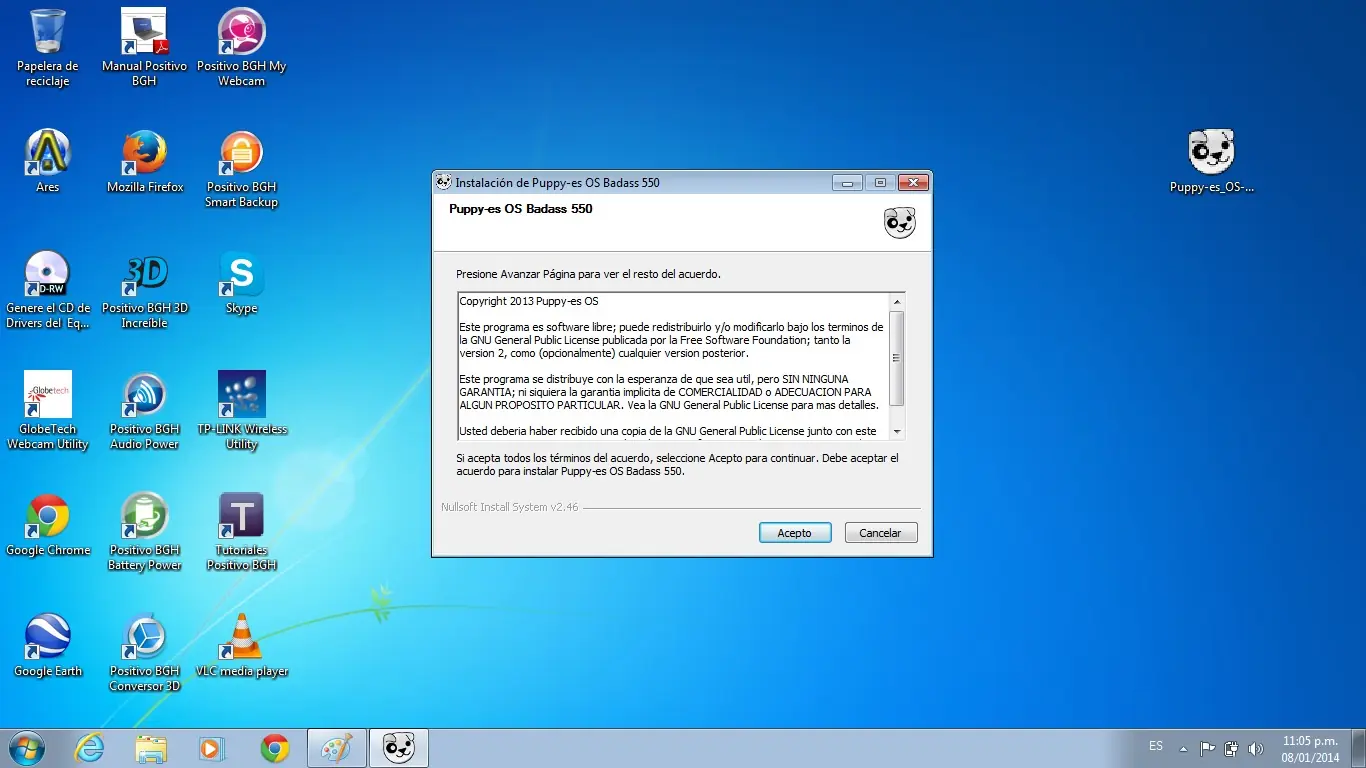
Task: Click the license agreement scrollbar thumb
Action: [897, 358]
